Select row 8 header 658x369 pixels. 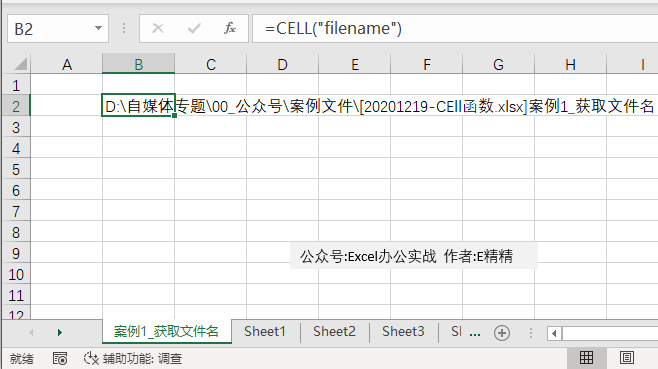(x=16, y=232)
